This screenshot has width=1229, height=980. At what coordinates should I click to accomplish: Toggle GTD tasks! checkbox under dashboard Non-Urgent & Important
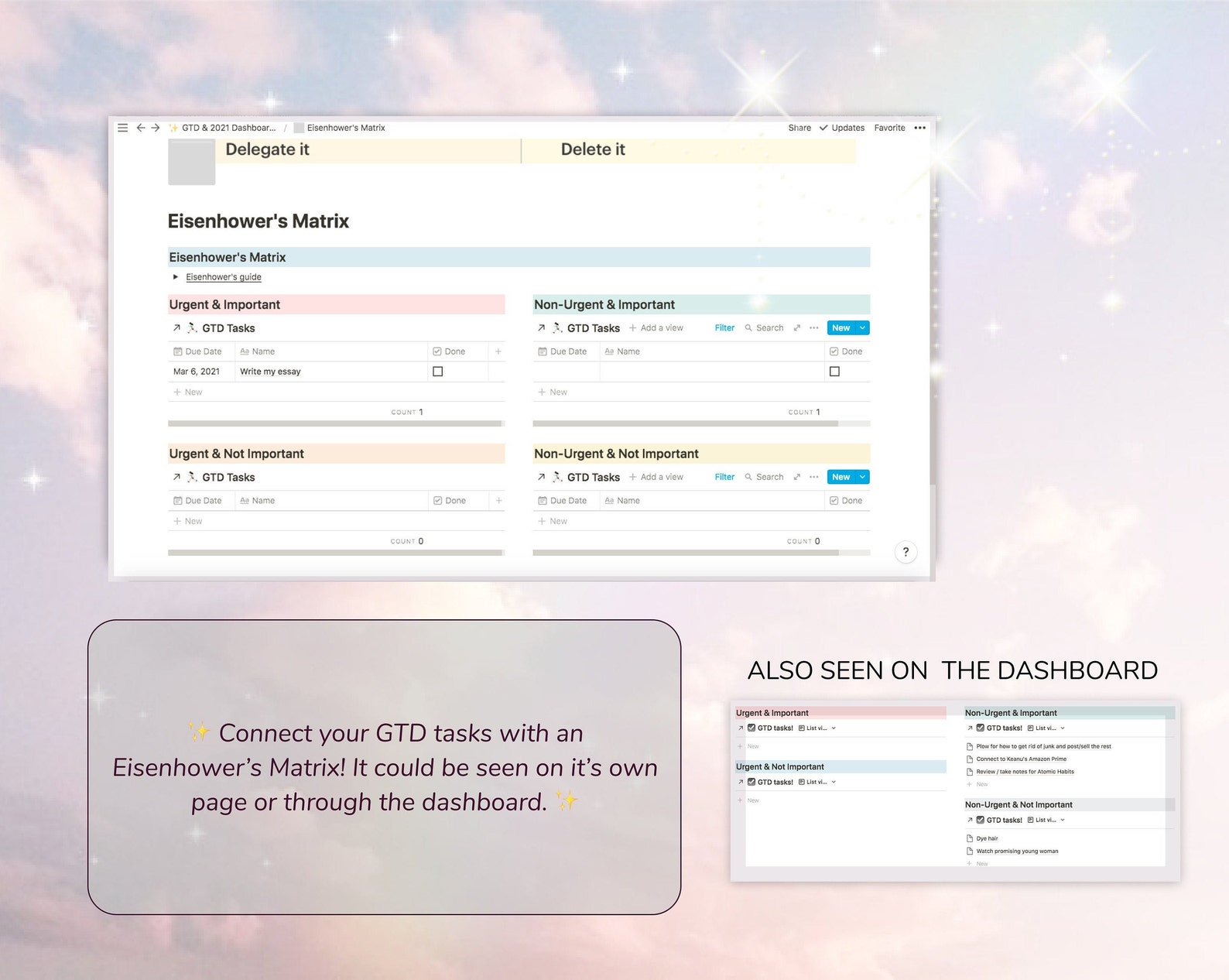click(x=981, y=728)
